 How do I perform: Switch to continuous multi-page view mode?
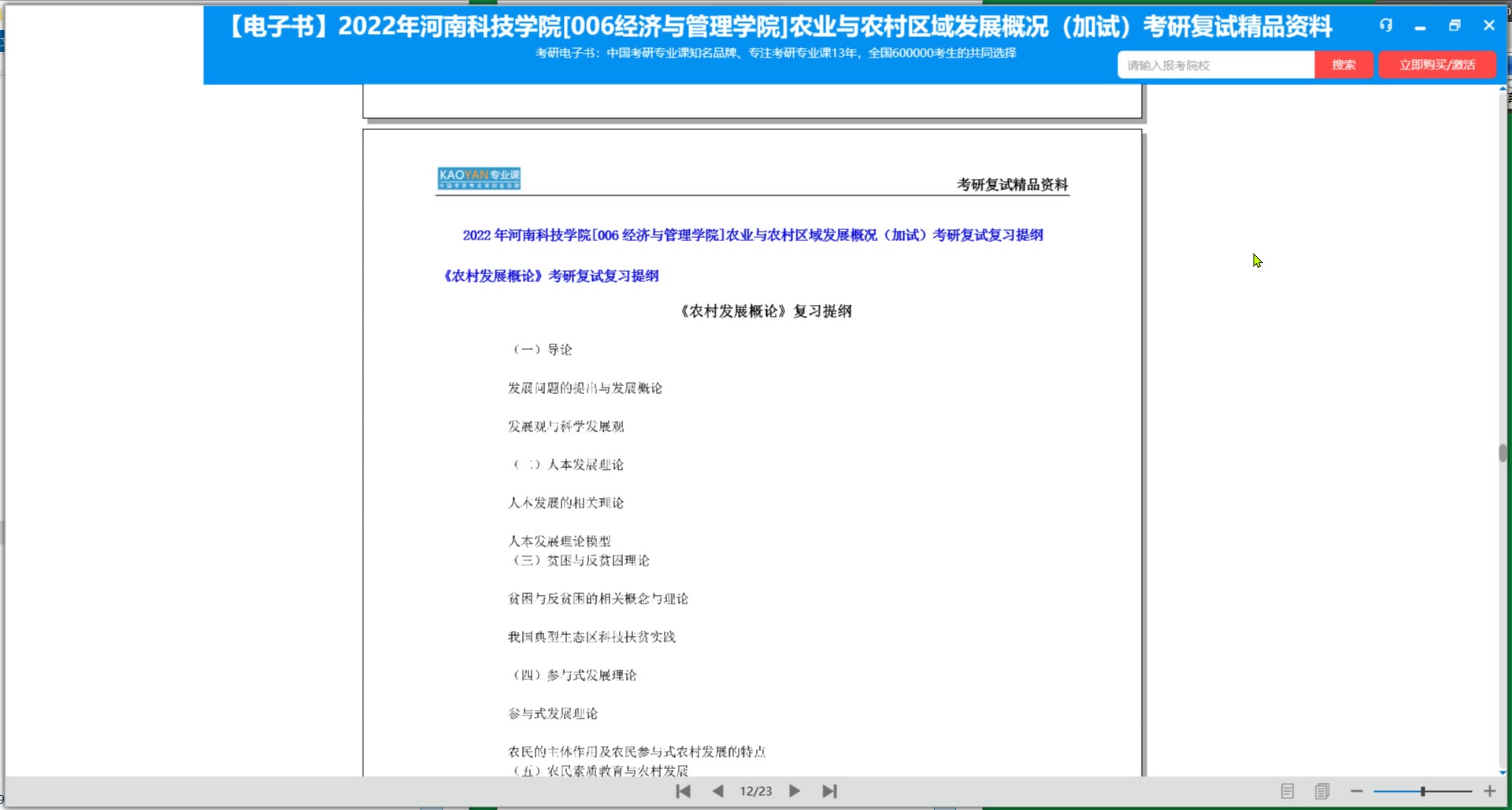(x=1322, y=791)
